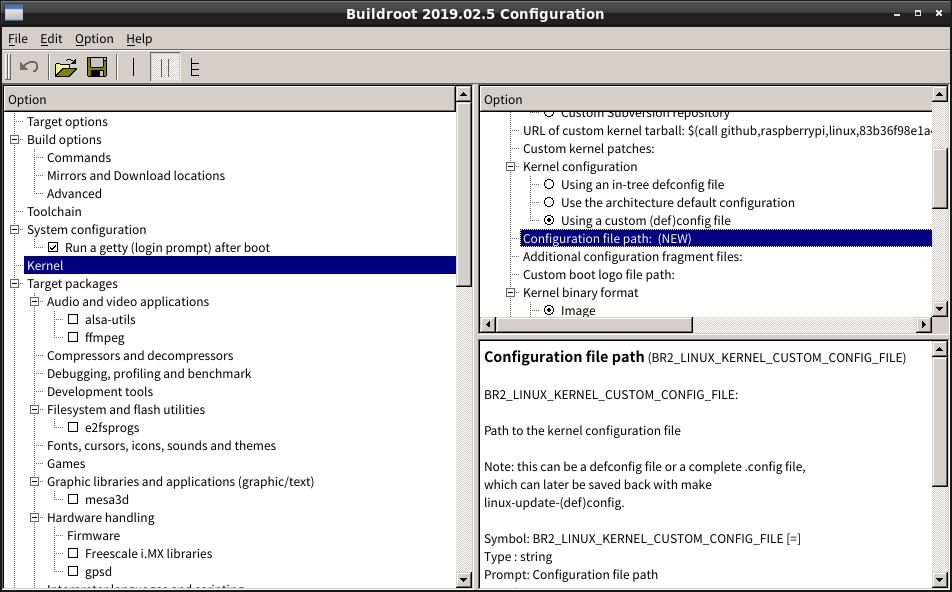Select Debugging, profiling and benchmark entry
The height and width of the screenshot is (592, 952).
pos(149,373)
